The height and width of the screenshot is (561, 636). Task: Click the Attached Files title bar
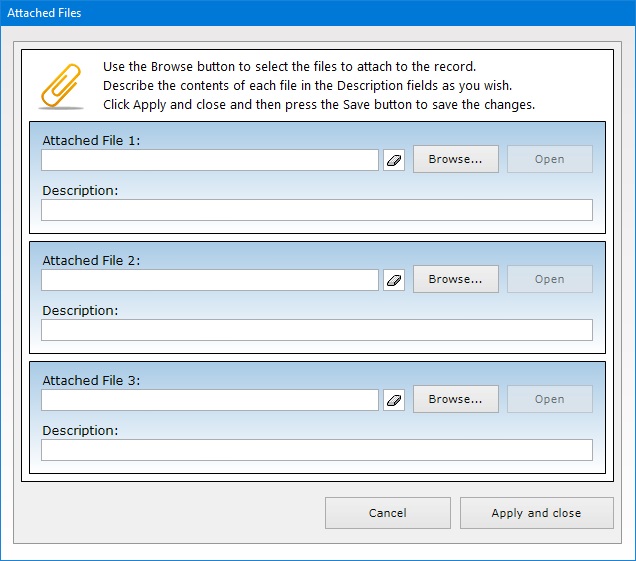click(x=300, y=13)
